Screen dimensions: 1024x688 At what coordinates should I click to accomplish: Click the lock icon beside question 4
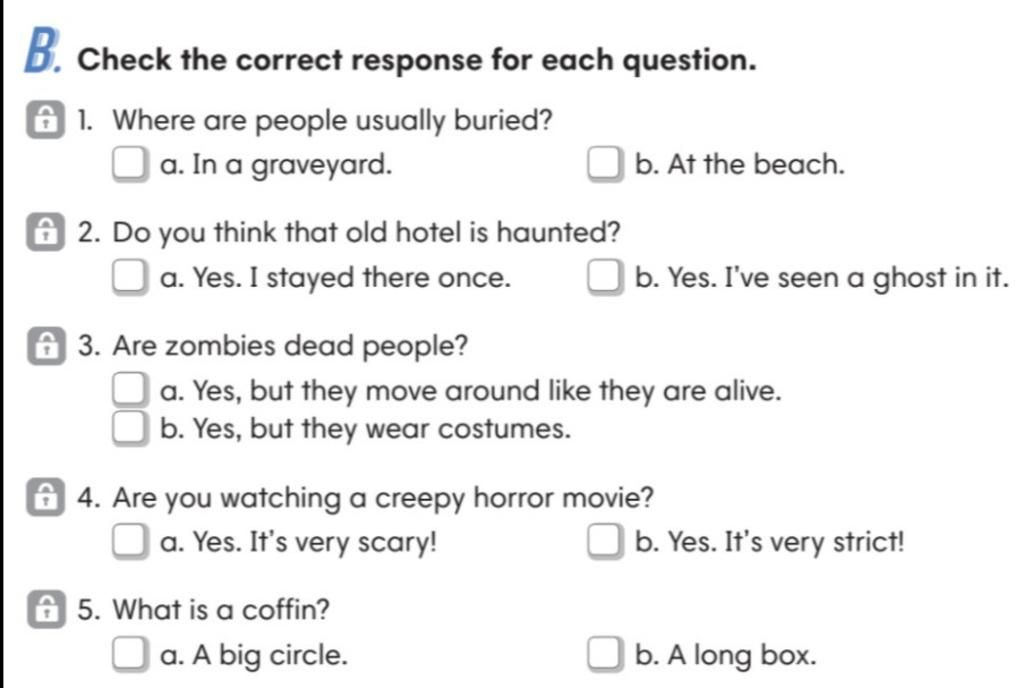coord(45,497)
